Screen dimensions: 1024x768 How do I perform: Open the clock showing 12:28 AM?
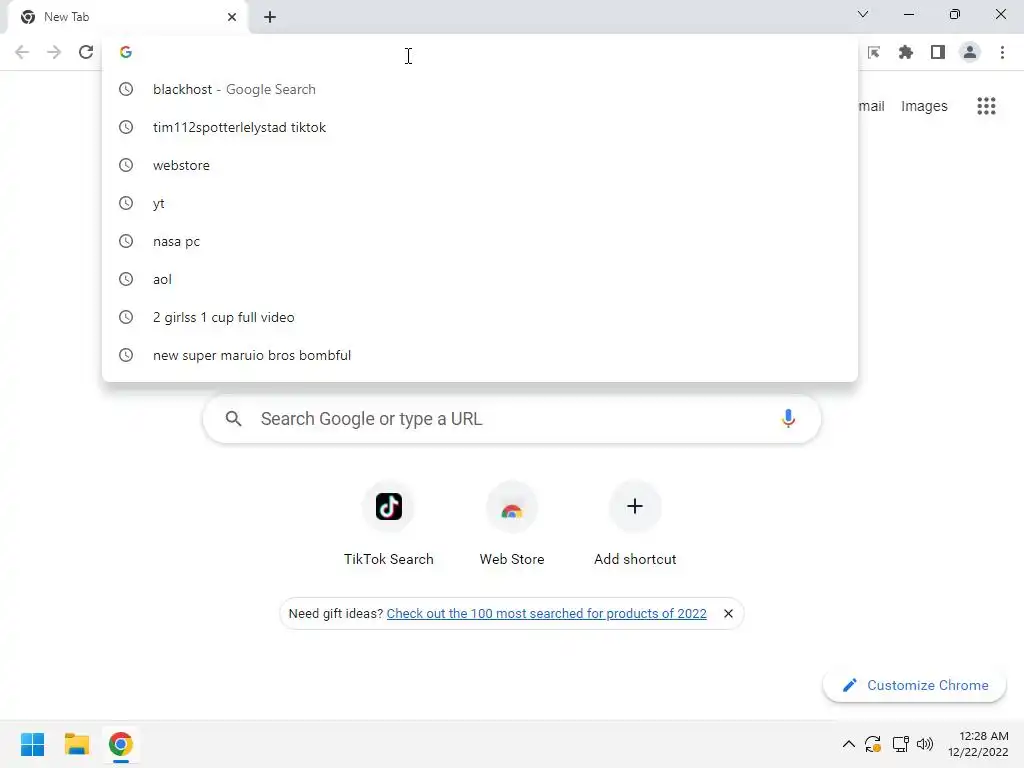tap(978, 744)
